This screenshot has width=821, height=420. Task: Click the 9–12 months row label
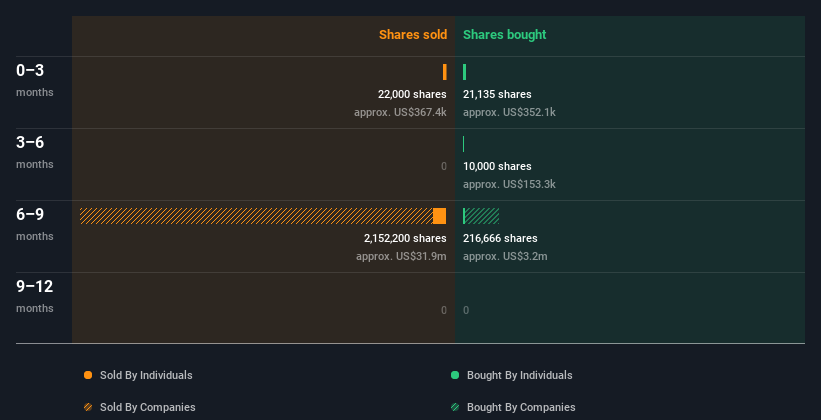35,296
